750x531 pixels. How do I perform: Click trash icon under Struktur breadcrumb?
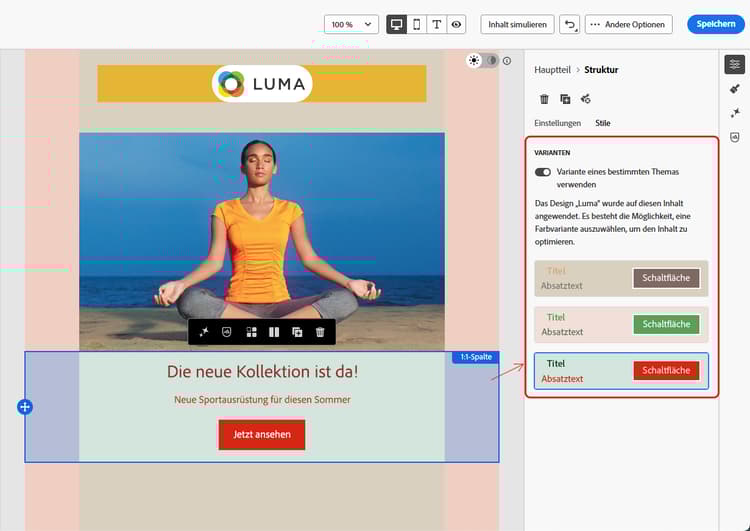click(544, 99)
